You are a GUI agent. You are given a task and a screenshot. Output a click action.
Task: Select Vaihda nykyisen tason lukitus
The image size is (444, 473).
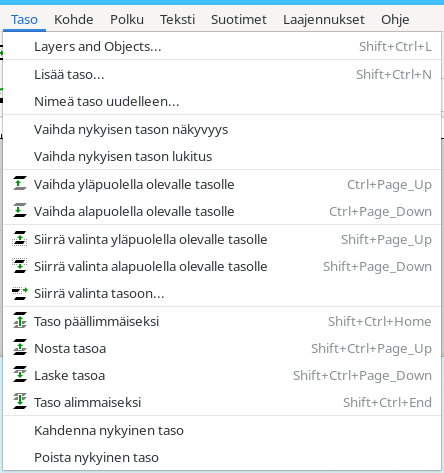(x=222, y=156)
